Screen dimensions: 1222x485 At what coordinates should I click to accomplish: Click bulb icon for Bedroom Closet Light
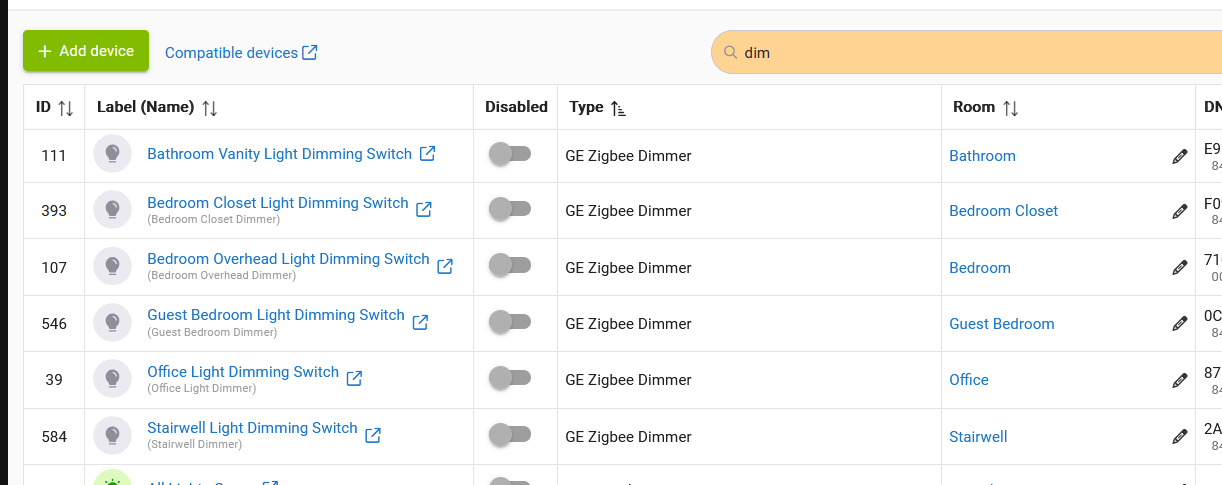pos(113,210)
